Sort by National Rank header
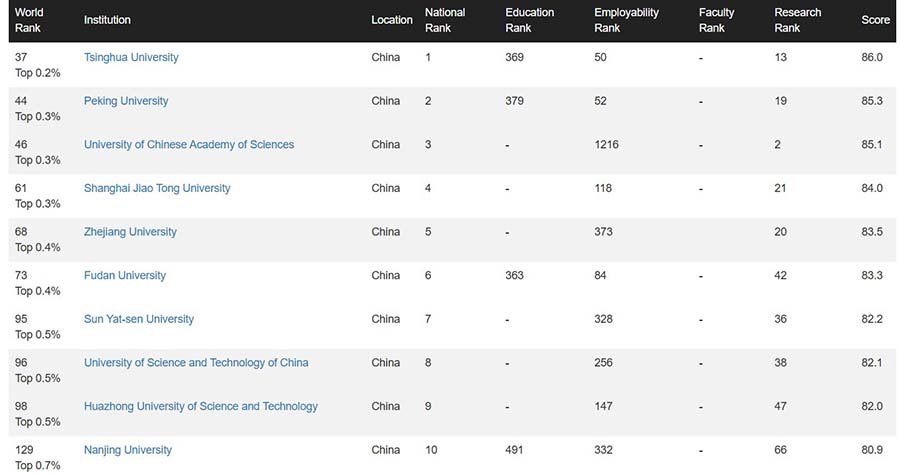This screenshot has width=900, height=473. click(x=445, y=20)
